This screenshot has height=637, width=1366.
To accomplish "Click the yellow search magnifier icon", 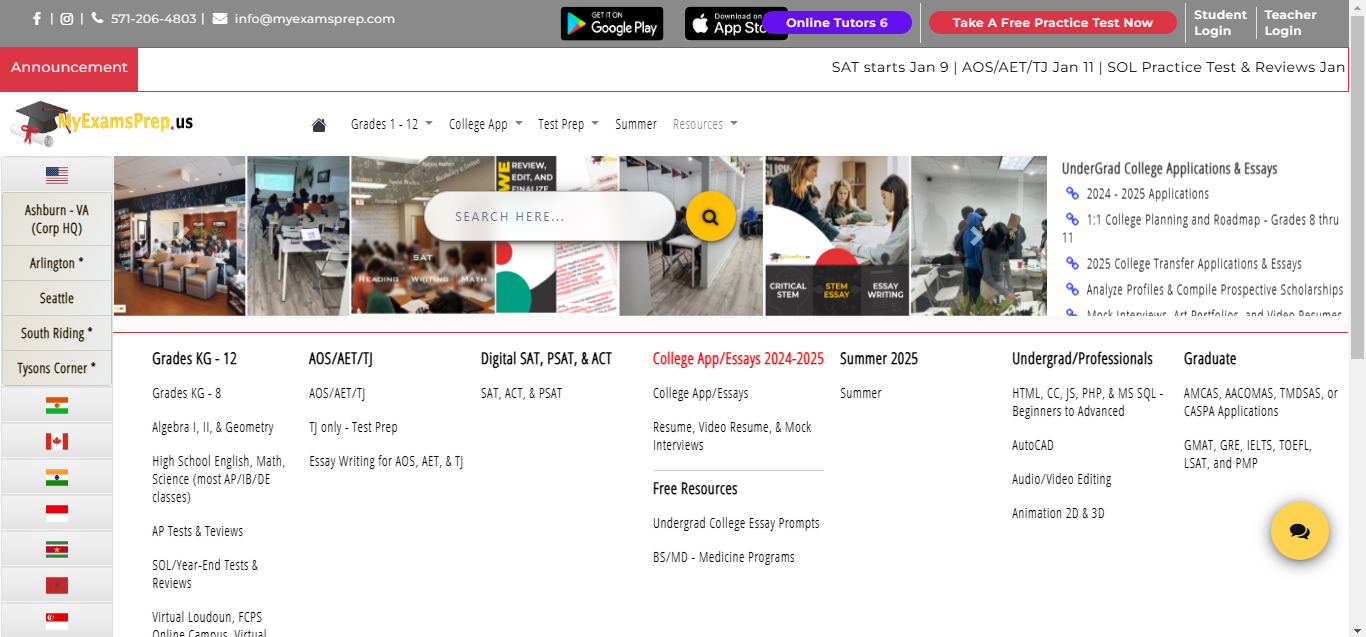I will [710, 216].
